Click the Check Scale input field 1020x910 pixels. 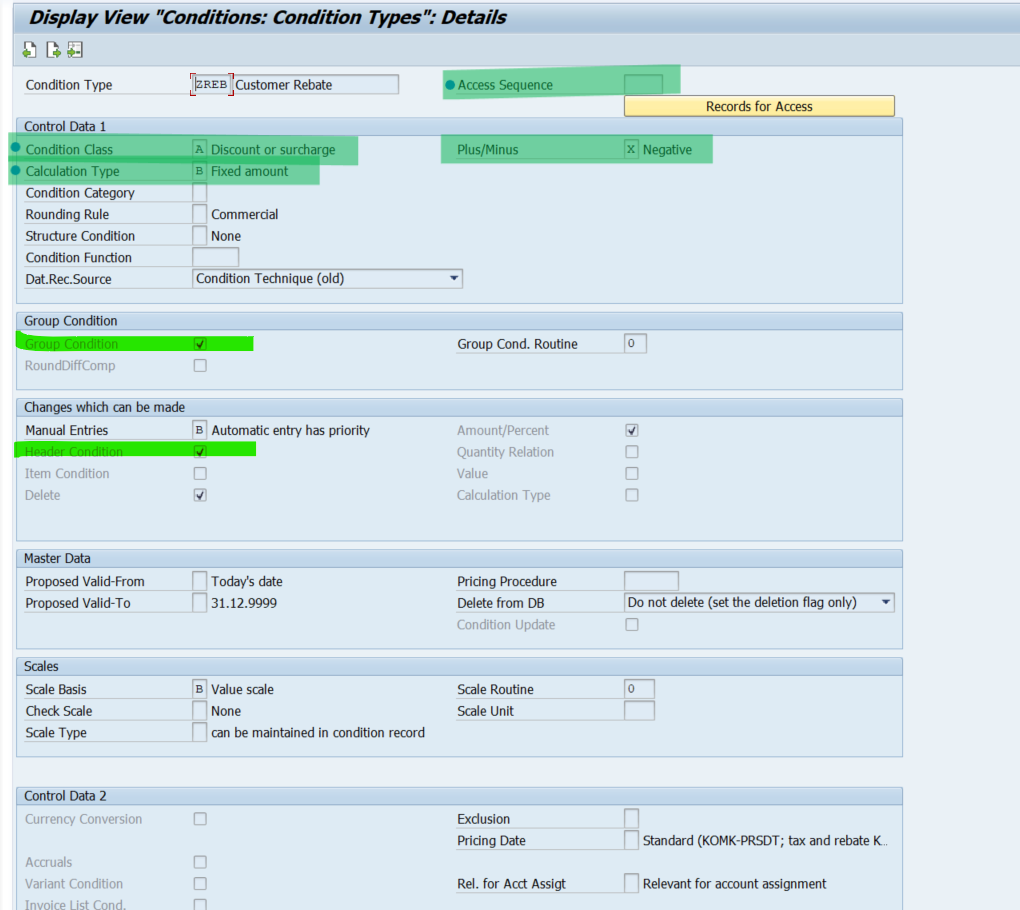(200, 710)
